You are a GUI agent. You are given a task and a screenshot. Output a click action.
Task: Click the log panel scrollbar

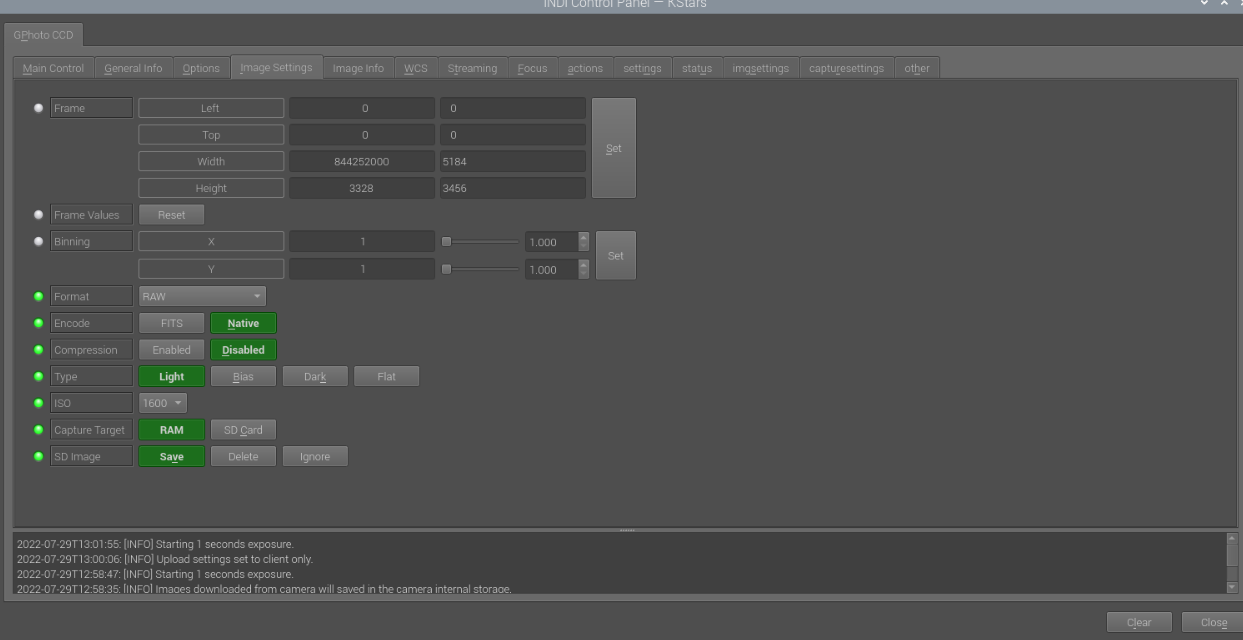[x=1232, y=563]
